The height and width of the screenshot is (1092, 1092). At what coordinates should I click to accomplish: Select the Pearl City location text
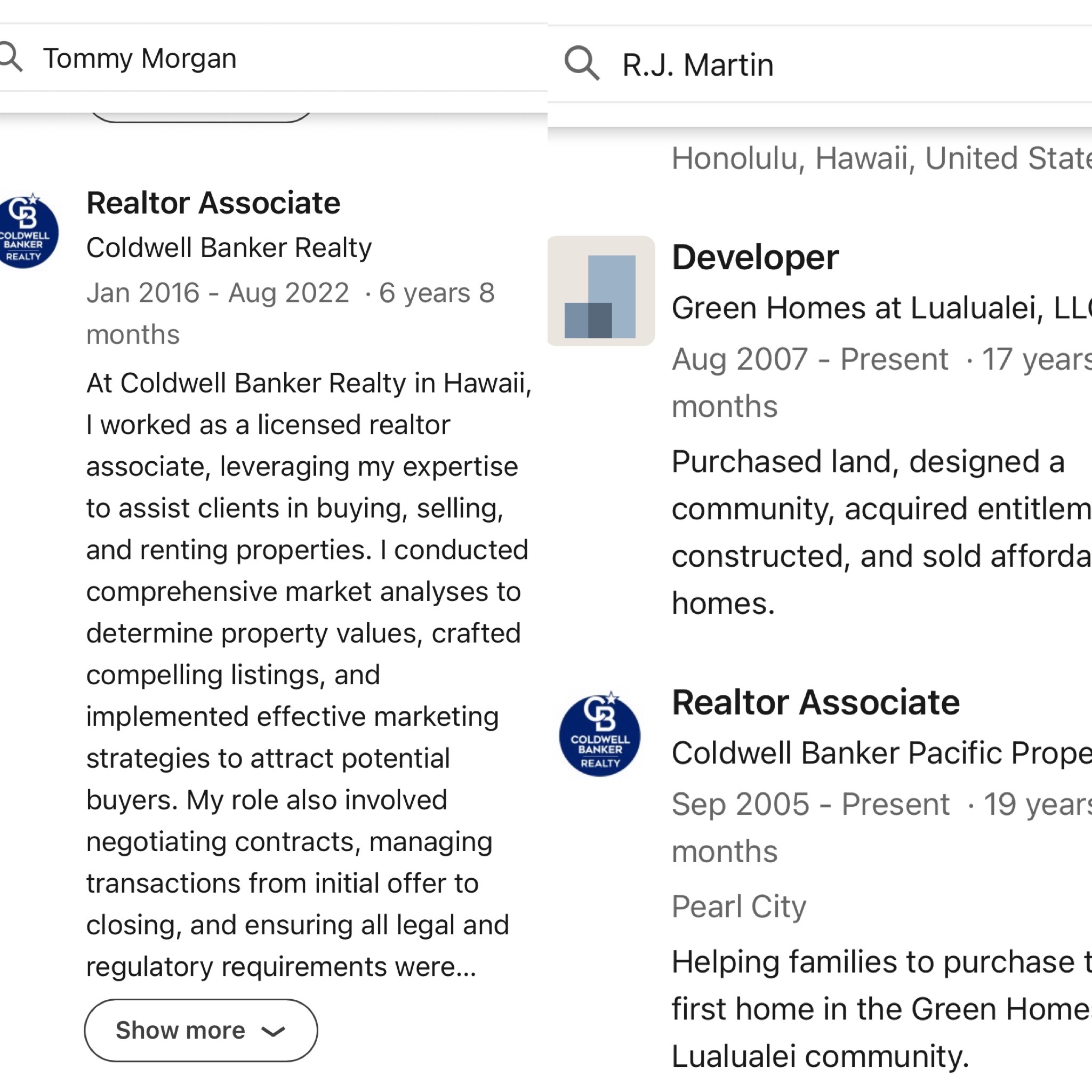pyautogui.click(x=738, y=906)
